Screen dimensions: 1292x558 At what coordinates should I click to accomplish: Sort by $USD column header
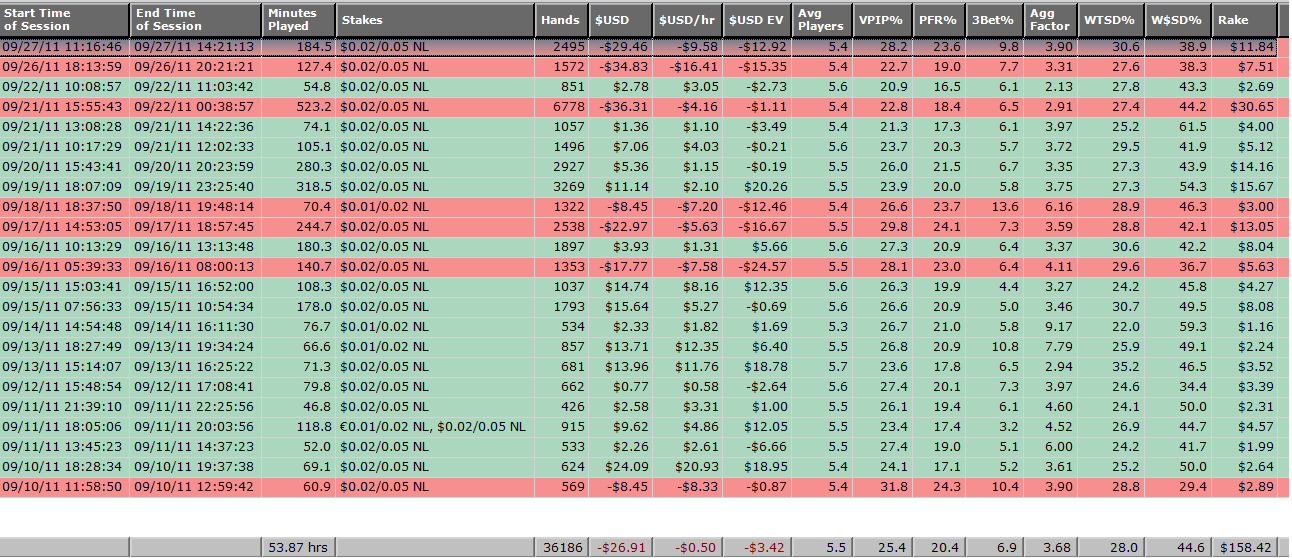[x=620, y=19]
